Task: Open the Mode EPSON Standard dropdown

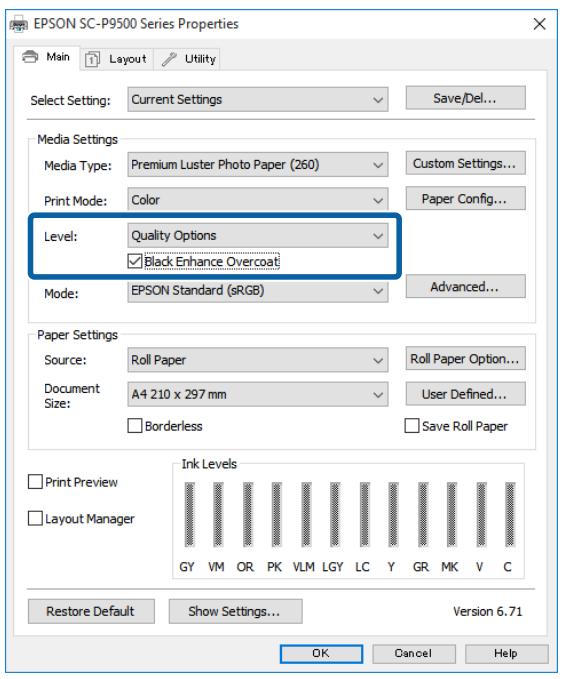Action: pyautogui.click(x=258, y=291)
